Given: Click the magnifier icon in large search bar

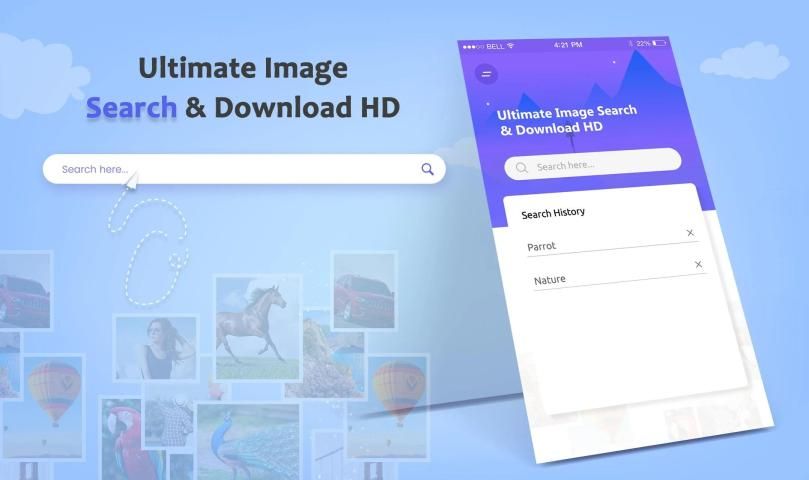Looking at the screenshot, I should point(427,169).
